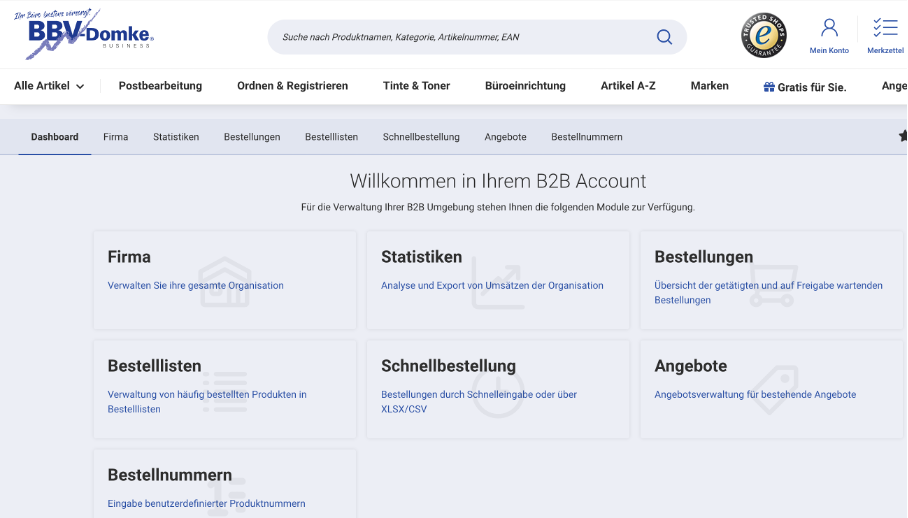Click Verwalten Sie ihre gesamte Organisation link
908x518 pixels.
coord(196,285)
